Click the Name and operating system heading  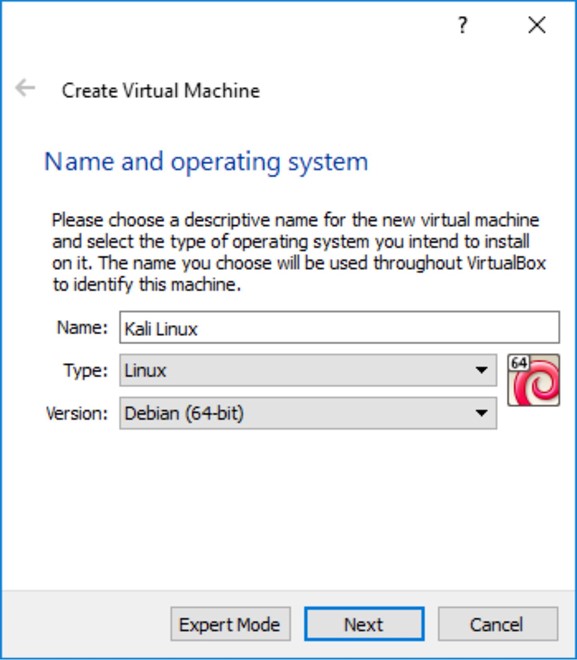click(206, 162)
